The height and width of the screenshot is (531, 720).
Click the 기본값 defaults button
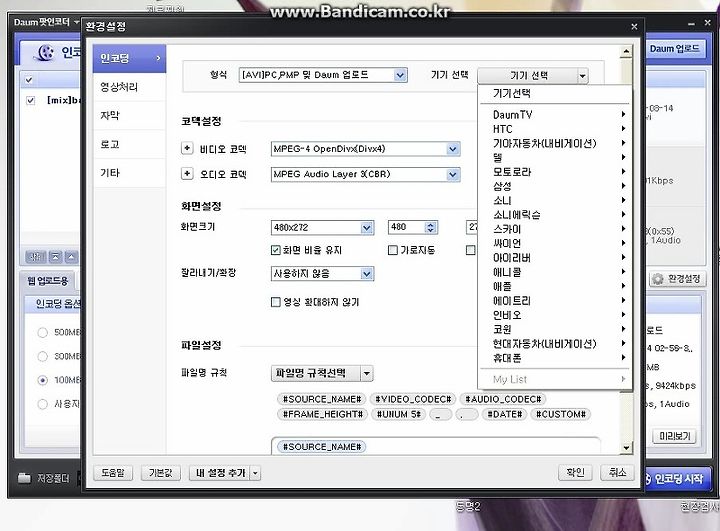161,473
